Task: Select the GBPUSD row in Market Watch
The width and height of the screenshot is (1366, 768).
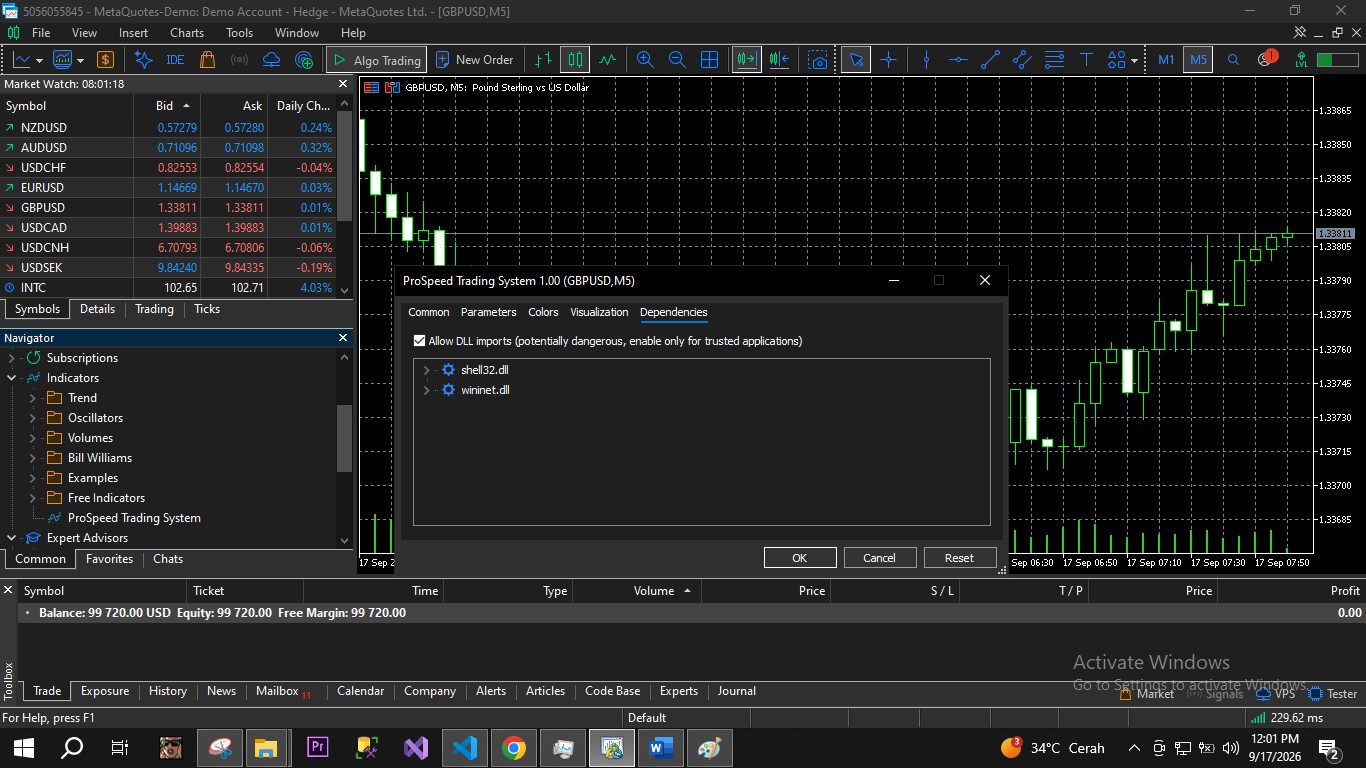Action: (x=168, y=208)
